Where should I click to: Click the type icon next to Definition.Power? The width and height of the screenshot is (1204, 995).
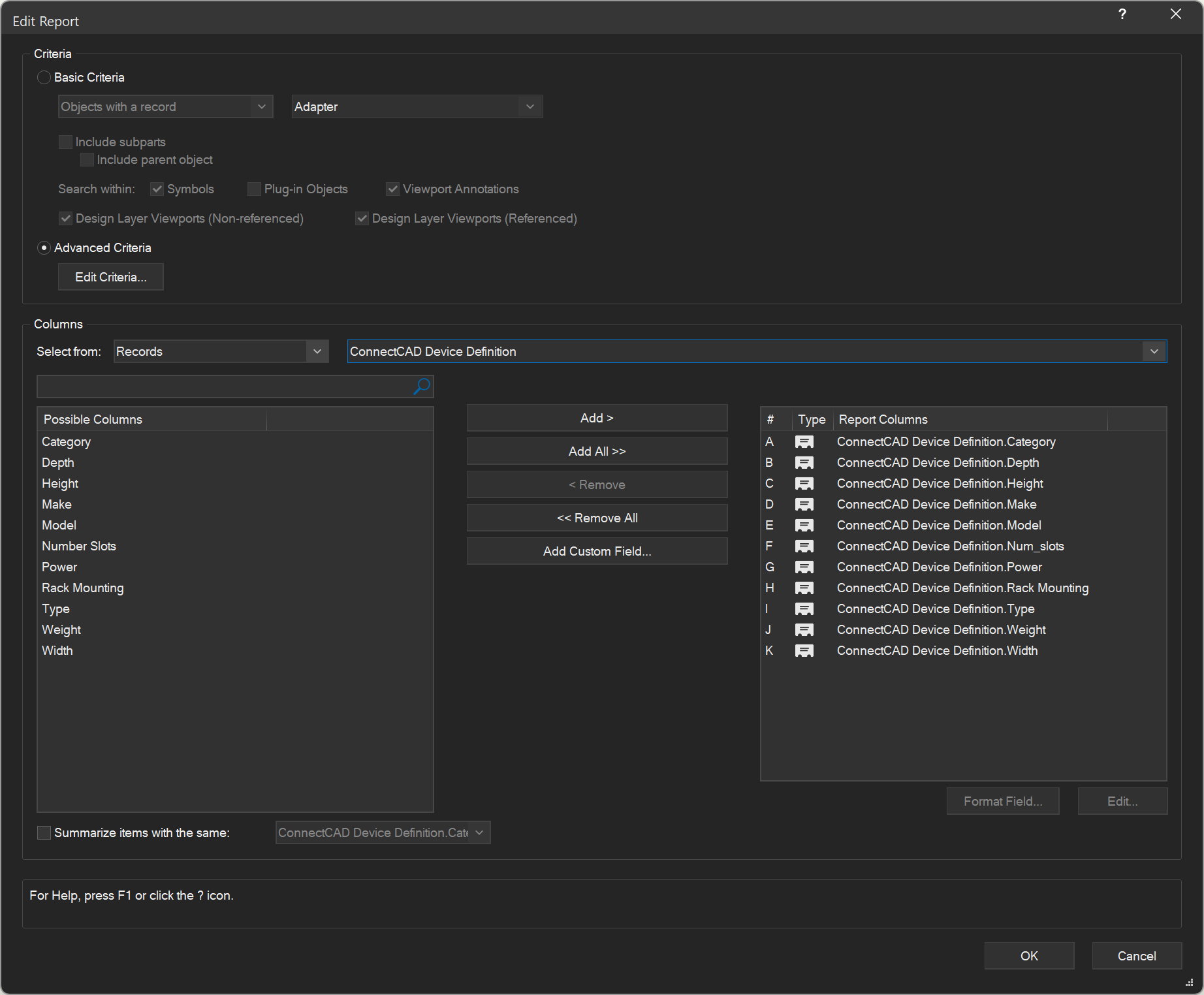804,567
